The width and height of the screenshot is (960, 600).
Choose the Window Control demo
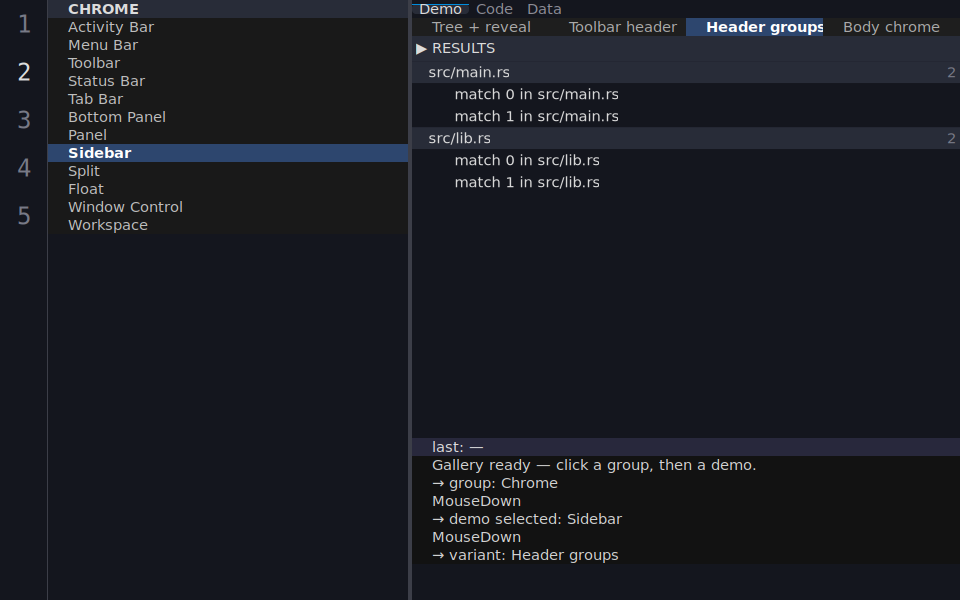[x=228, y=207]
